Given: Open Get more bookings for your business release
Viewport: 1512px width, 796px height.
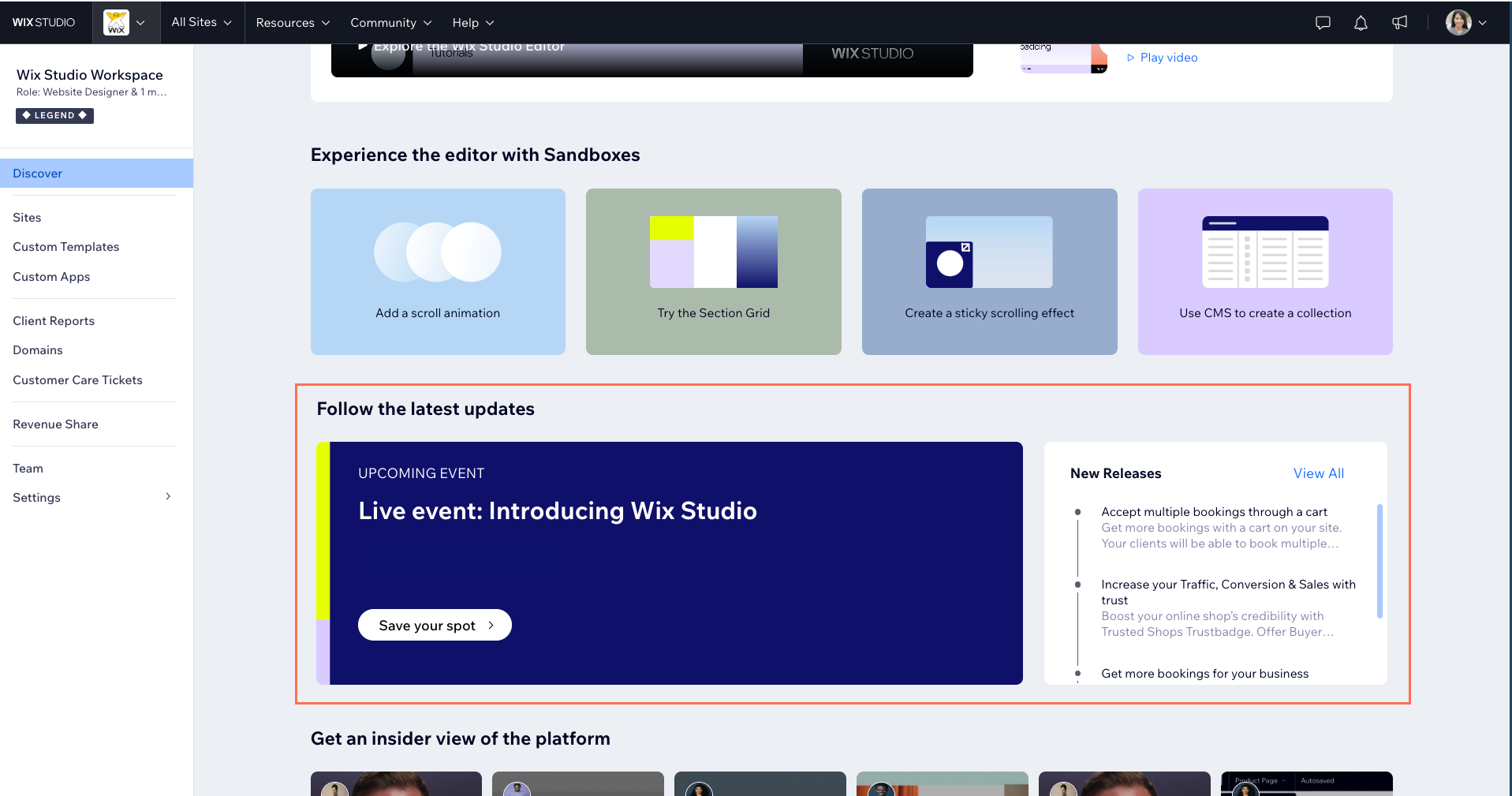Looking at the screenshot, I should click(1204, 674).
